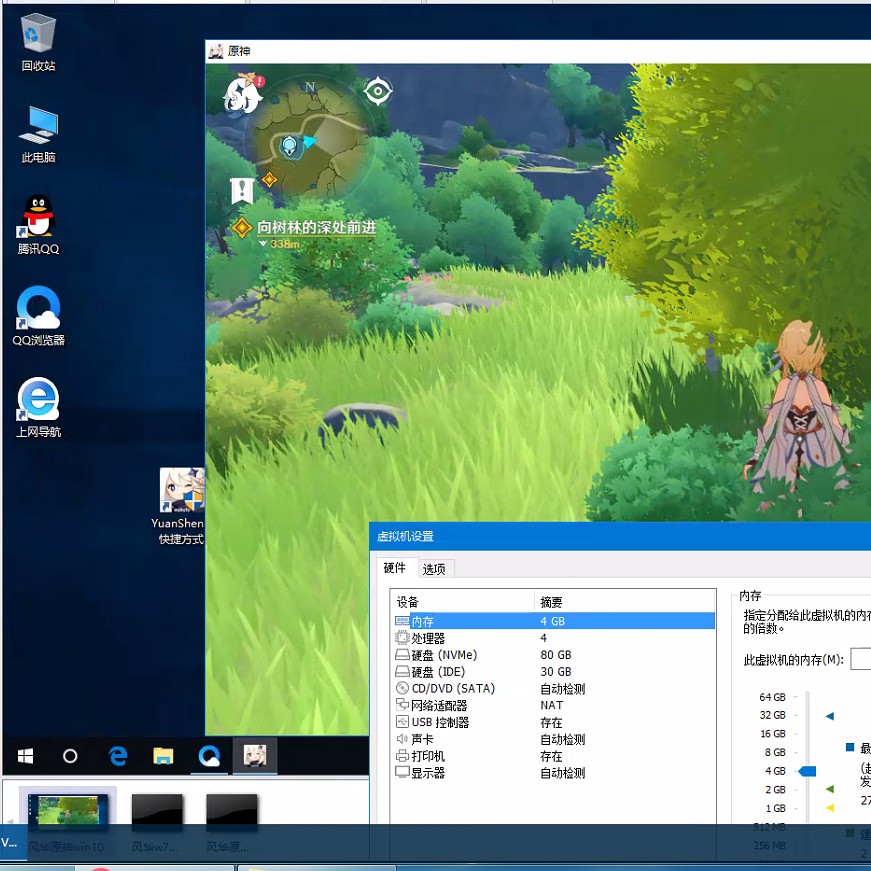Click the 8 GB mark on memory scale
Viewport: 871px width, 871px height.
tap(775, 752)
